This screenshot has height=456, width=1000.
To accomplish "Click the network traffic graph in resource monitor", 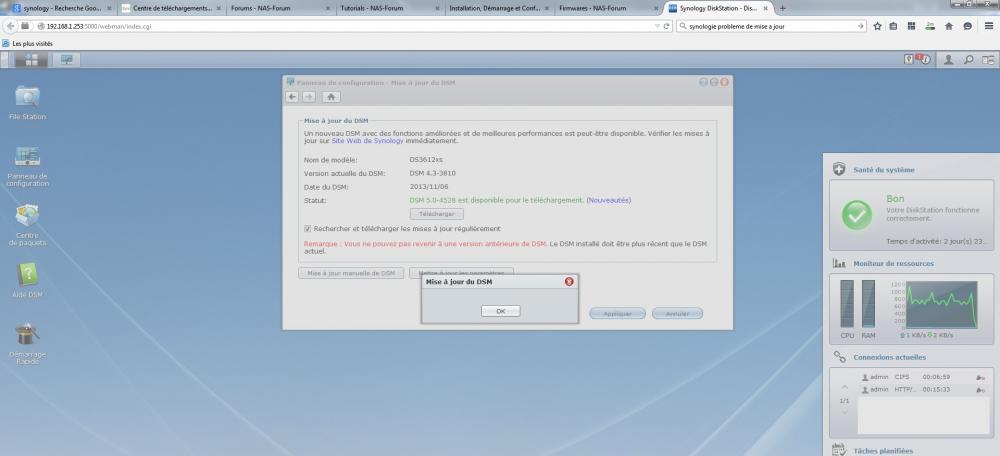I will coord(941,305).
